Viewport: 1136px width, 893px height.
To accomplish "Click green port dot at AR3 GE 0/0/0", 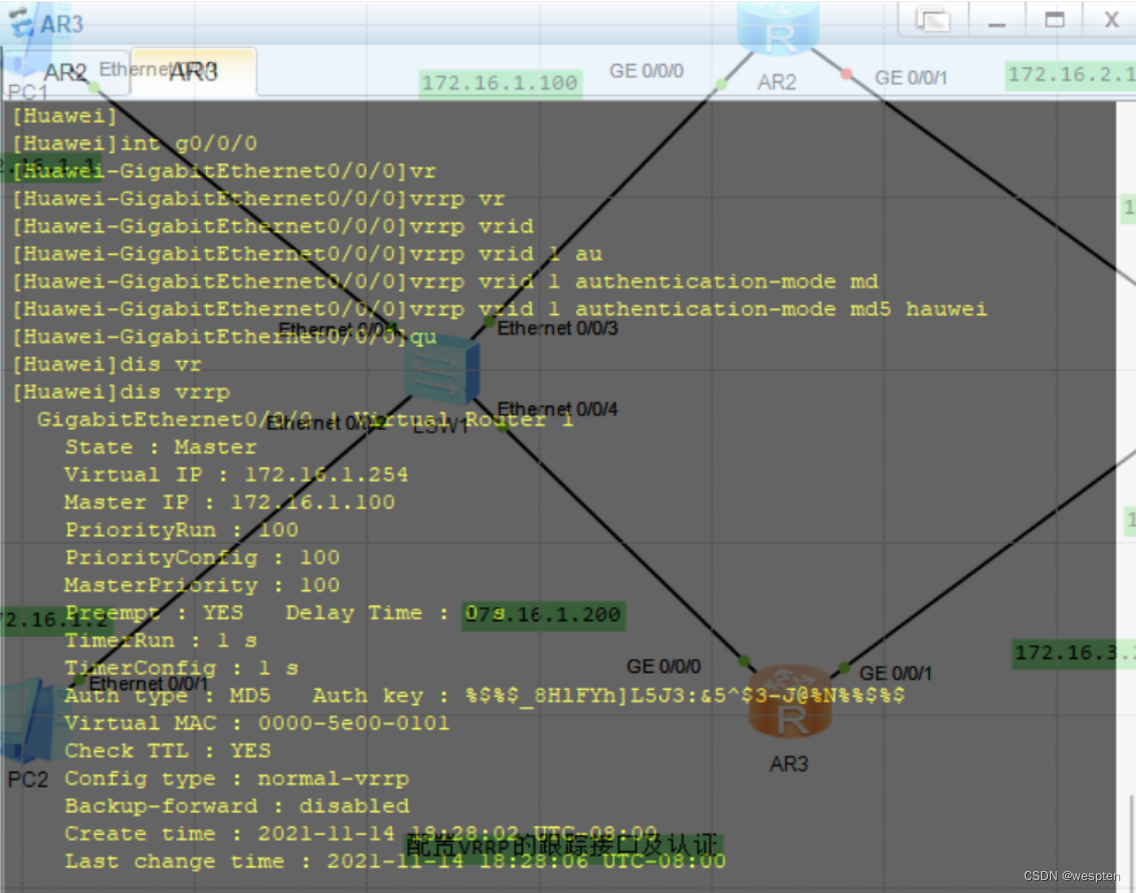I will (744, 661).
